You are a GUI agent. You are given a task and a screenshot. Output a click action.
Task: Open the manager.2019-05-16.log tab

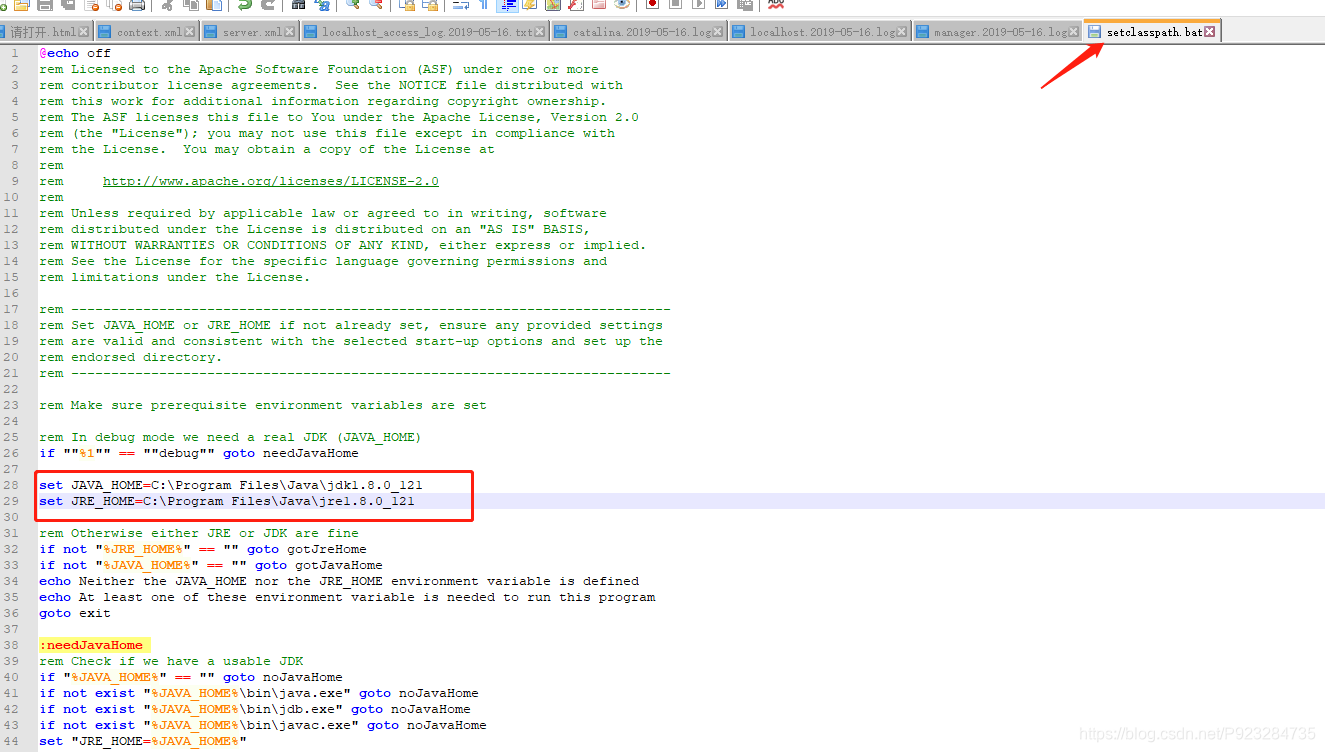pyautogui.click(x=998, y=32)
